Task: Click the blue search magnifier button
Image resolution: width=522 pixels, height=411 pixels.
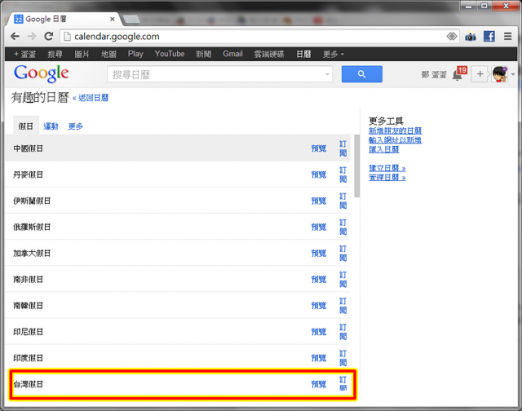Action: pos(362,74)
